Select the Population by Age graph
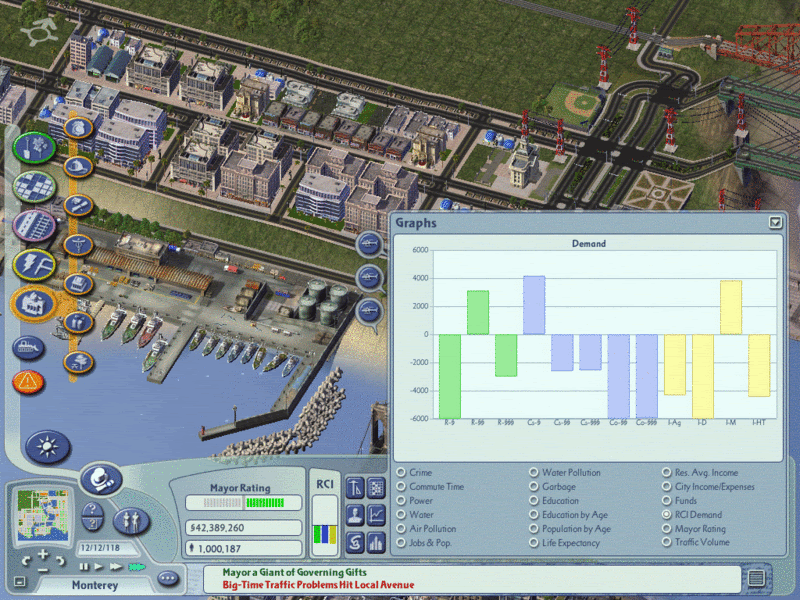The image size is (800, 600). pyautogui.click(x=534, y=529)
